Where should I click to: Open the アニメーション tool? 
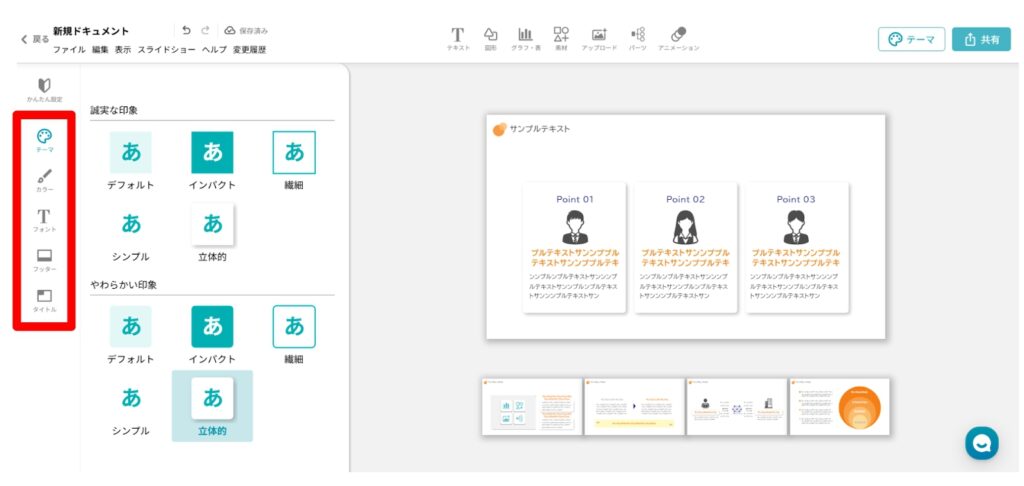click(x=678, y=38)
